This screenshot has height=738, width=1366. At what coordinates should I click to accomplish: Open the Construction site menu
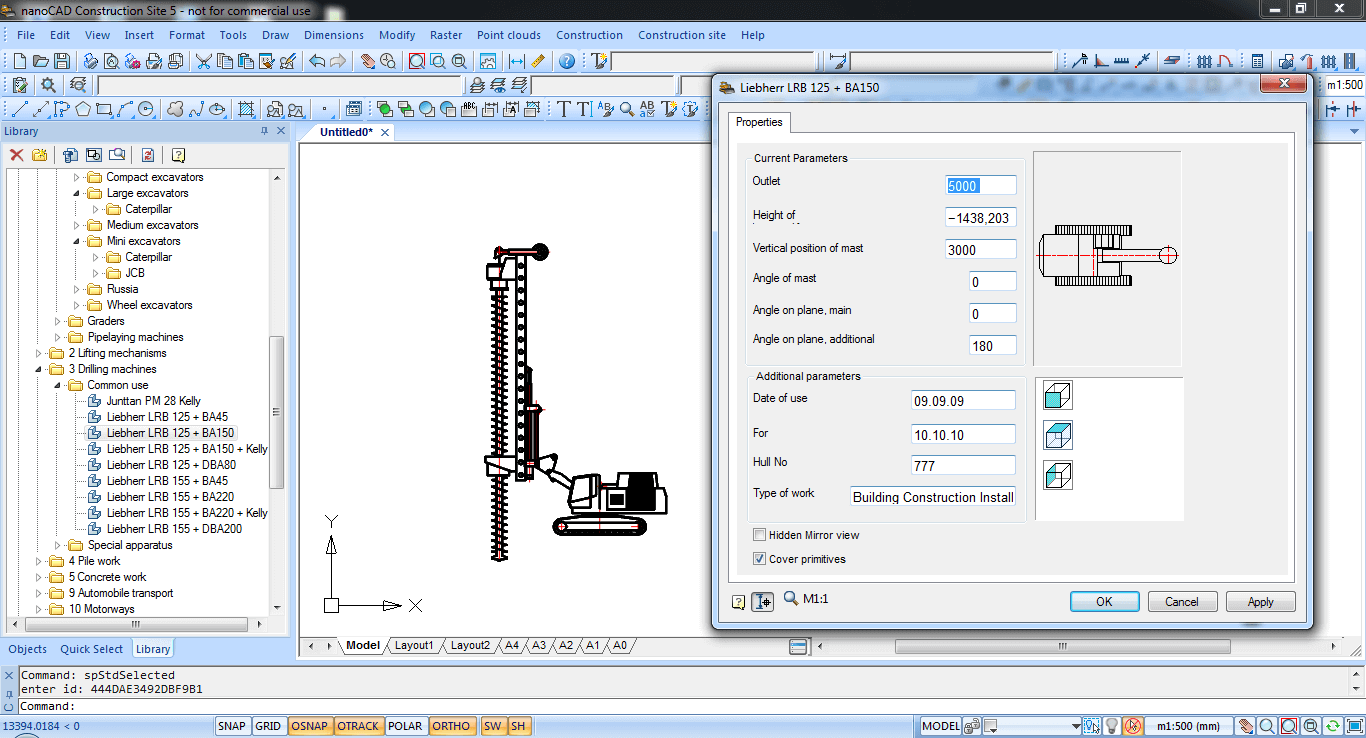[x=682, y=35]
